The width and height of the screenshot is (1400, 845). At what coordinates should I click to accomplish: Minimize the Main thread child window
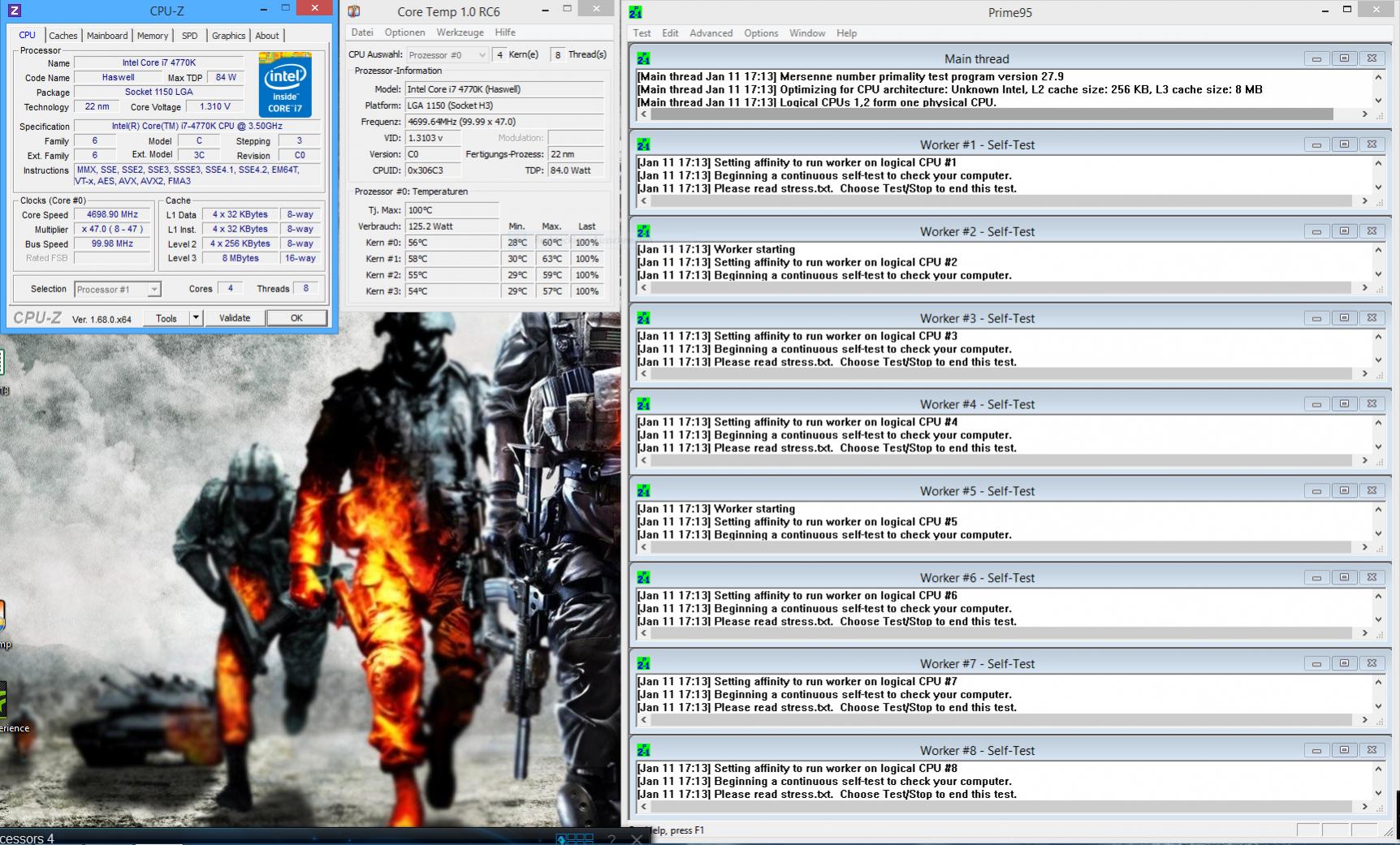click(1316, 58)
